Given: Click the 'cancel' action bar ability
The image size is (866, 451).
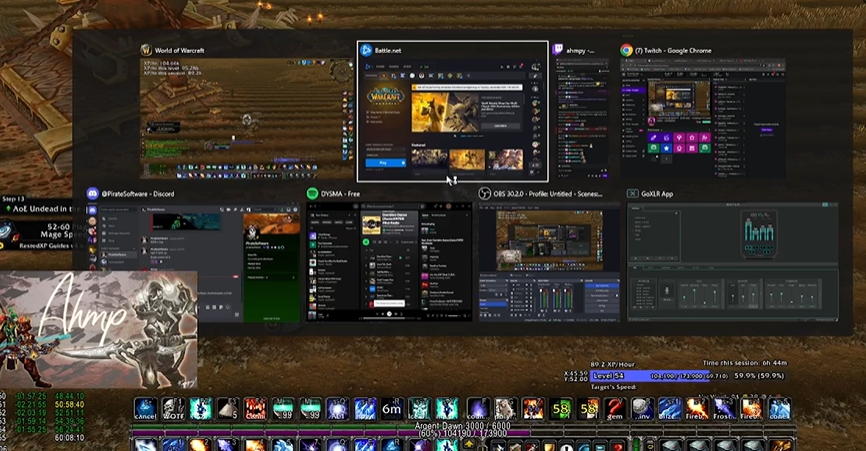Looking at the screenshot, I should 145,408.
